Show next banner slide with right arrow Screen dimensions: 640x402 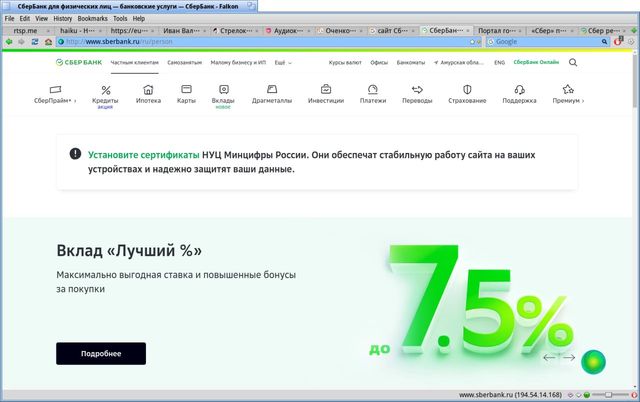coord(569,358)
